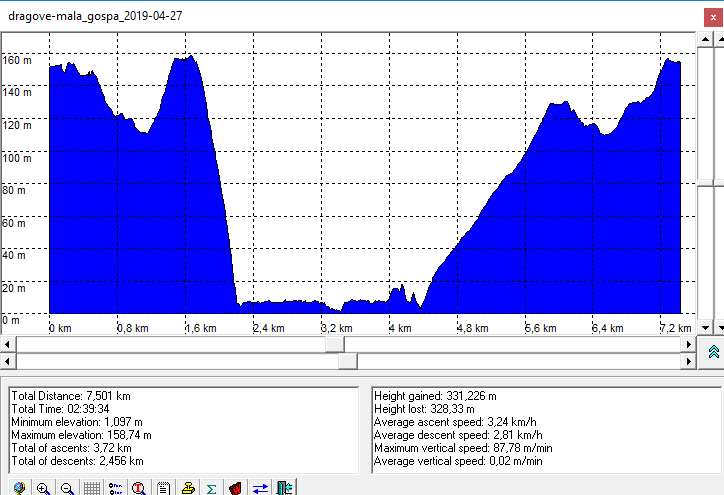
Task: Click the magnifier icon with red T
Action: (x=139, y=488)
